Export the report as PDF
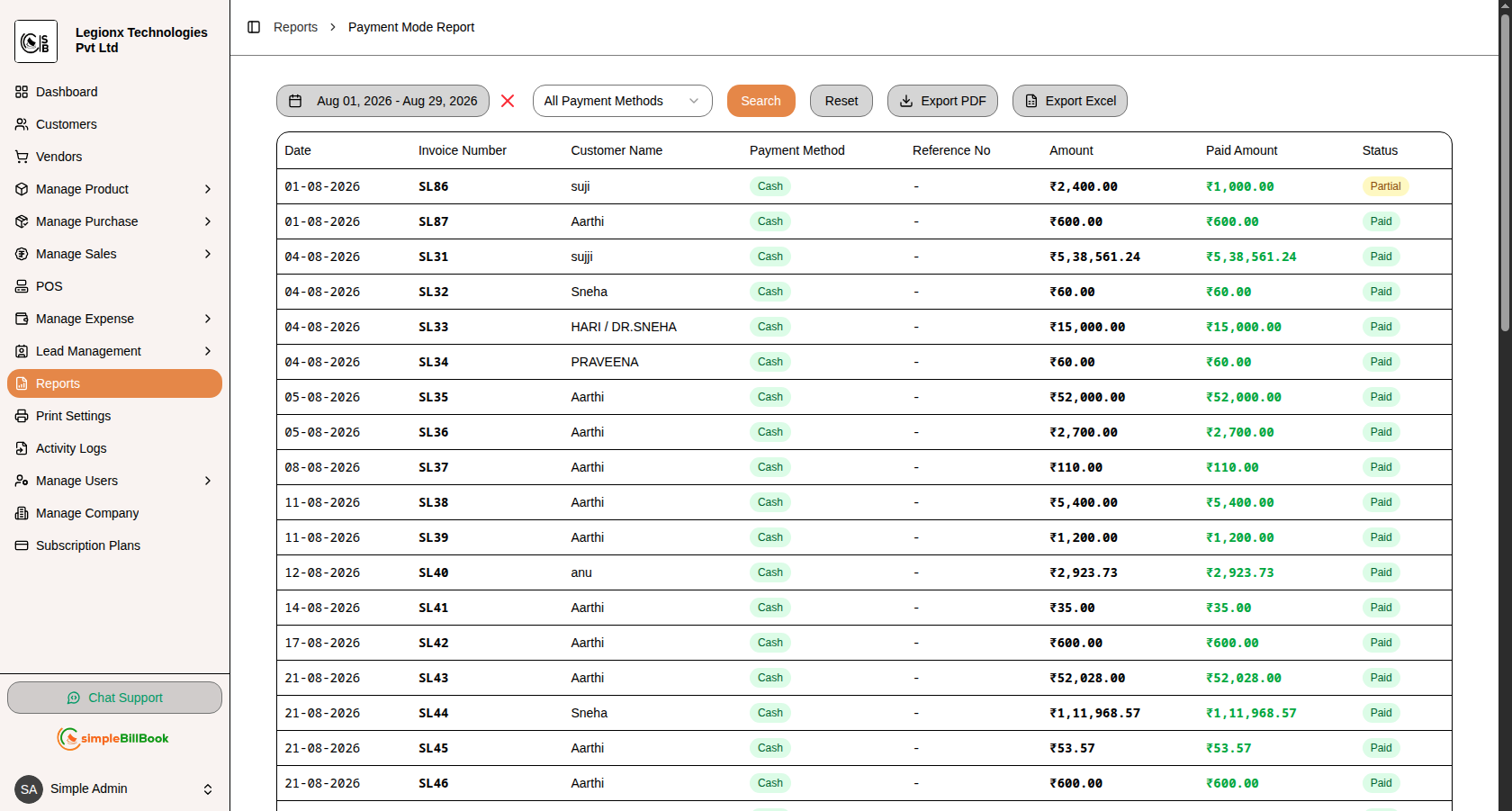The width and height of the screenshot is (1512, 811). pyautogui.click(x=942, y=101)
